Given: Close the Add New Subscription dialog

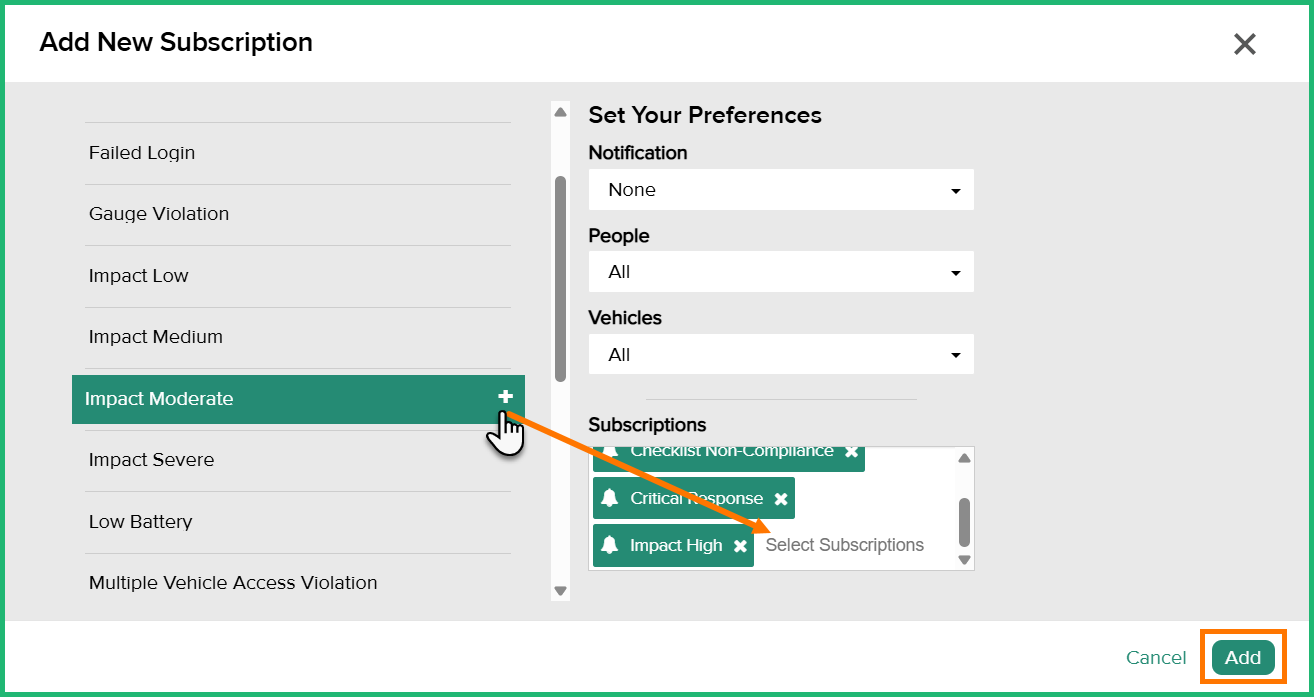Looking at the screenshot, I should click(x=1244, y=43).
